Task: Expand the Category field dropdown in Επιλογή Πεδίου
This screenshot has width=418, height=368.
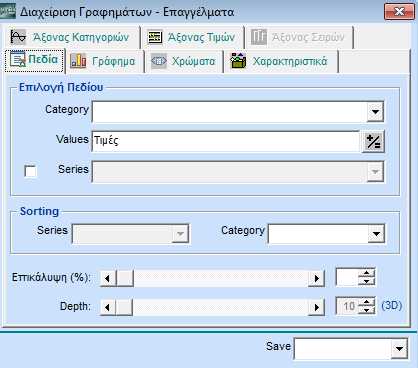Action: (x=375, y=112)
